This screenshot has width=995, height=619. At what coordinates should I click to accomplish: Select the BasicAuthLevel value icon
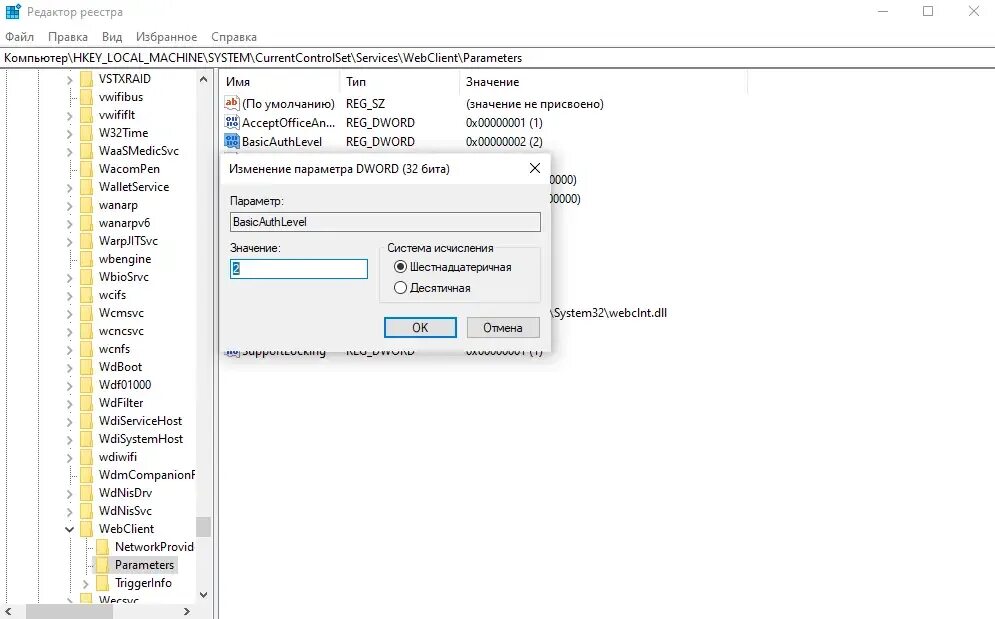click(x=231, y=141)
